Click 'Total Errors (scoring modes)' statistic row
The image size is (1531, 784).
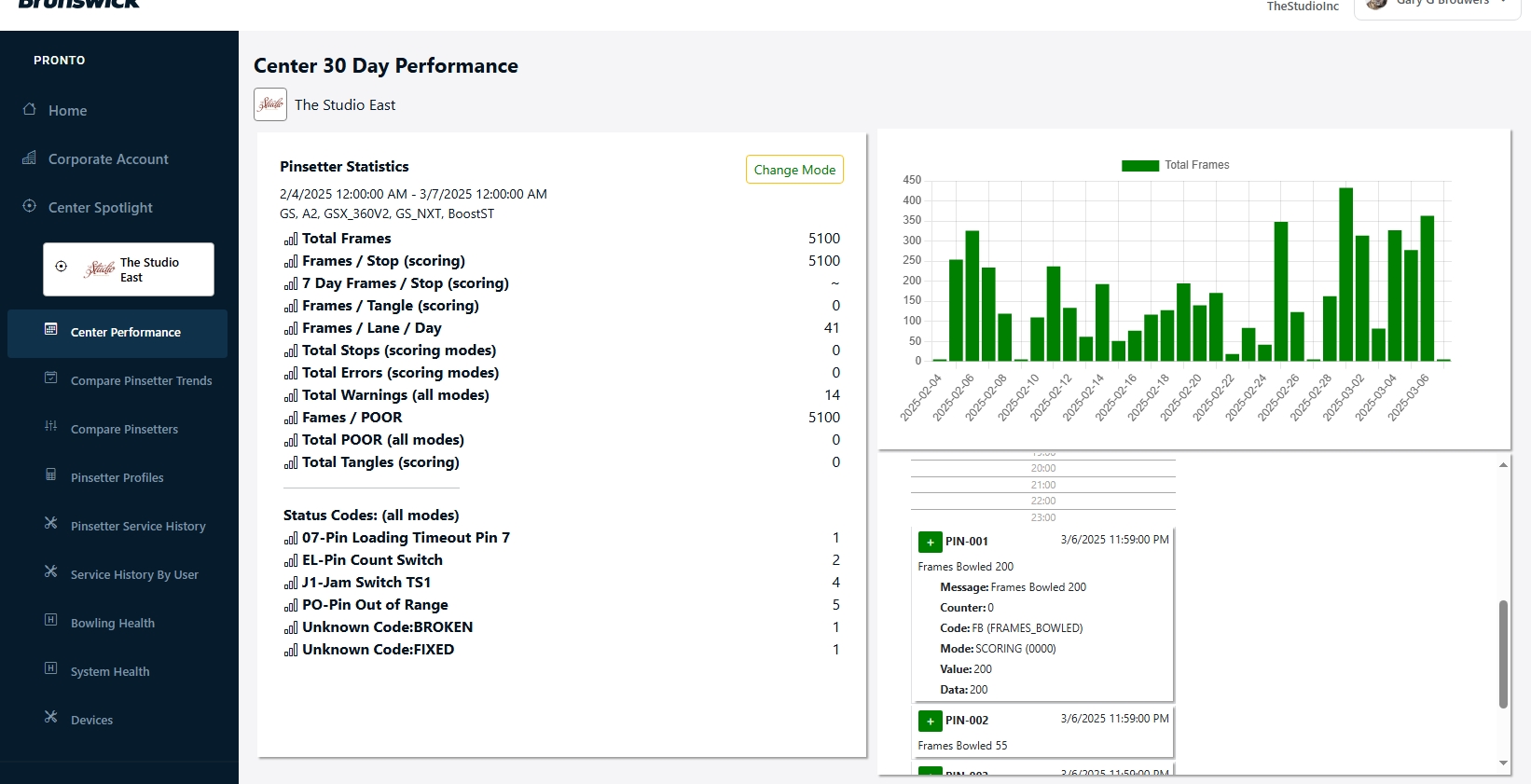561,373
